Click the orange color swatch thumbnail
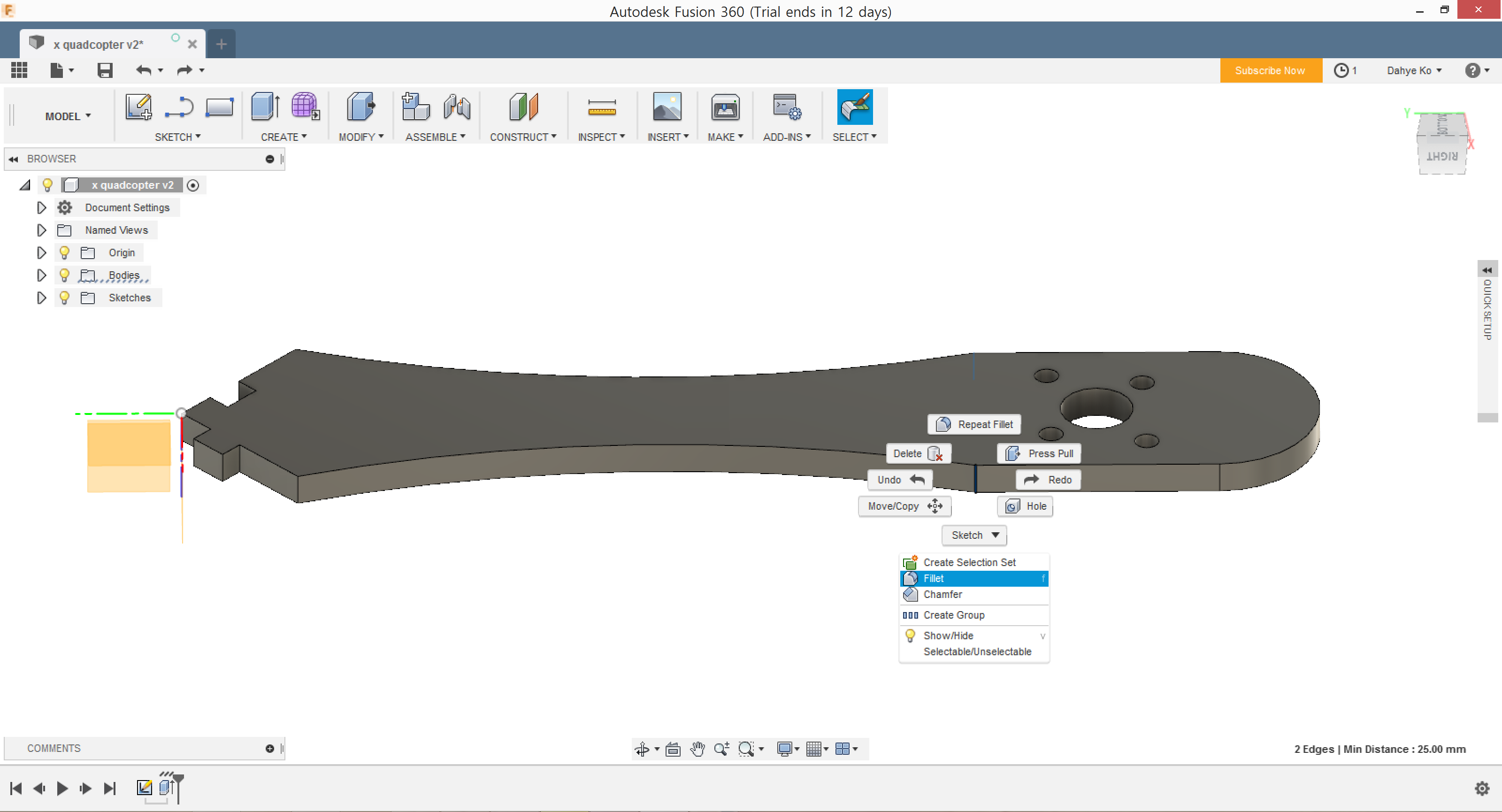This screenshot has height=812, width=1502. tap(127, 455)
